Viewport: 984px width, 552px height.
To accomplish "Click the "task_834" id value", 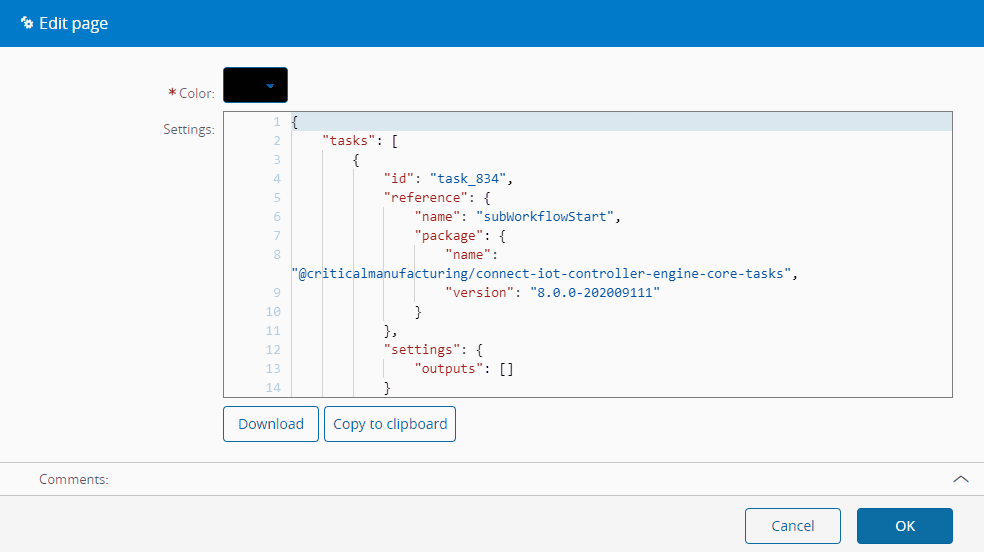I will pos(469,179).
